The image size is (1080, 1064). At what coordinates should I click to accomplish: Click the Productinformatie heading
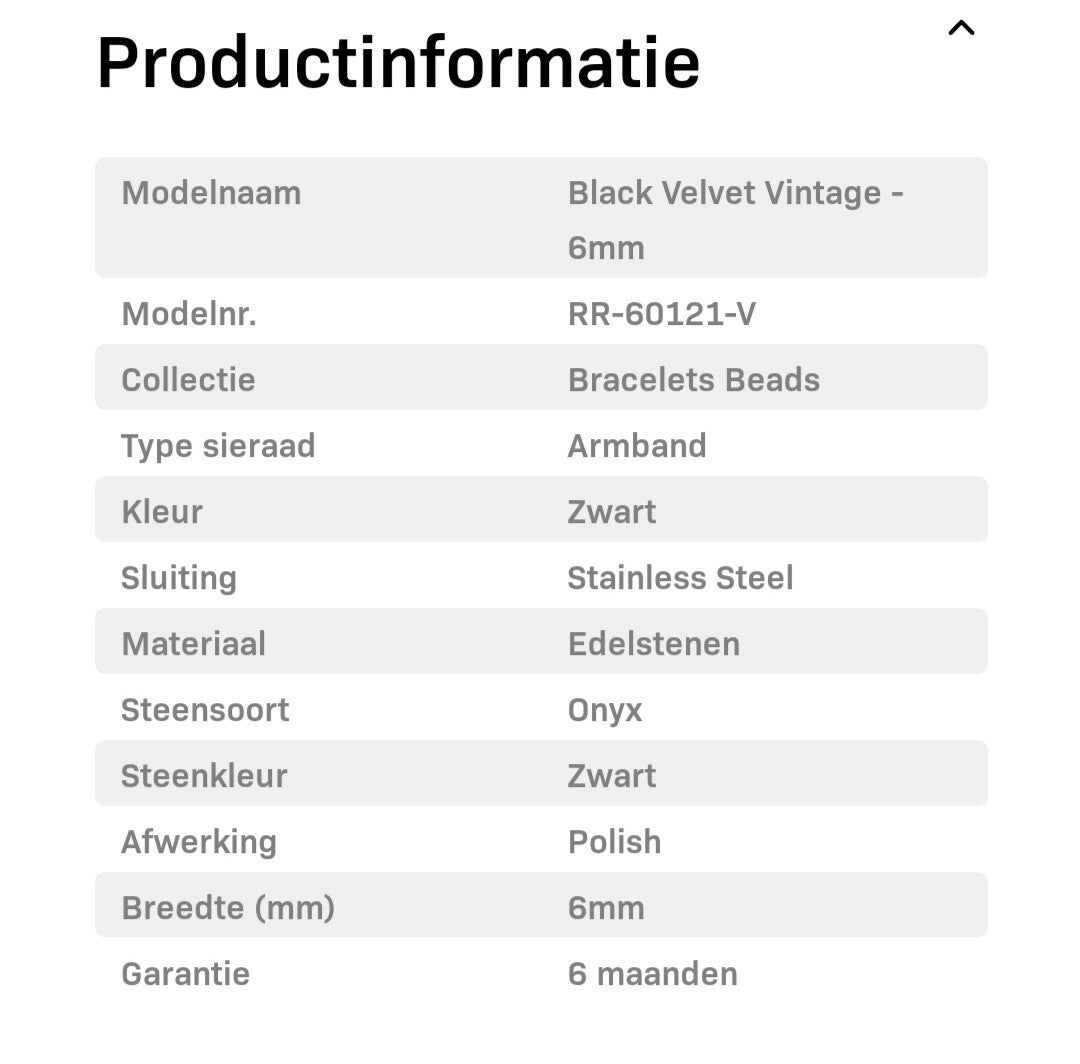click(398, 63)
